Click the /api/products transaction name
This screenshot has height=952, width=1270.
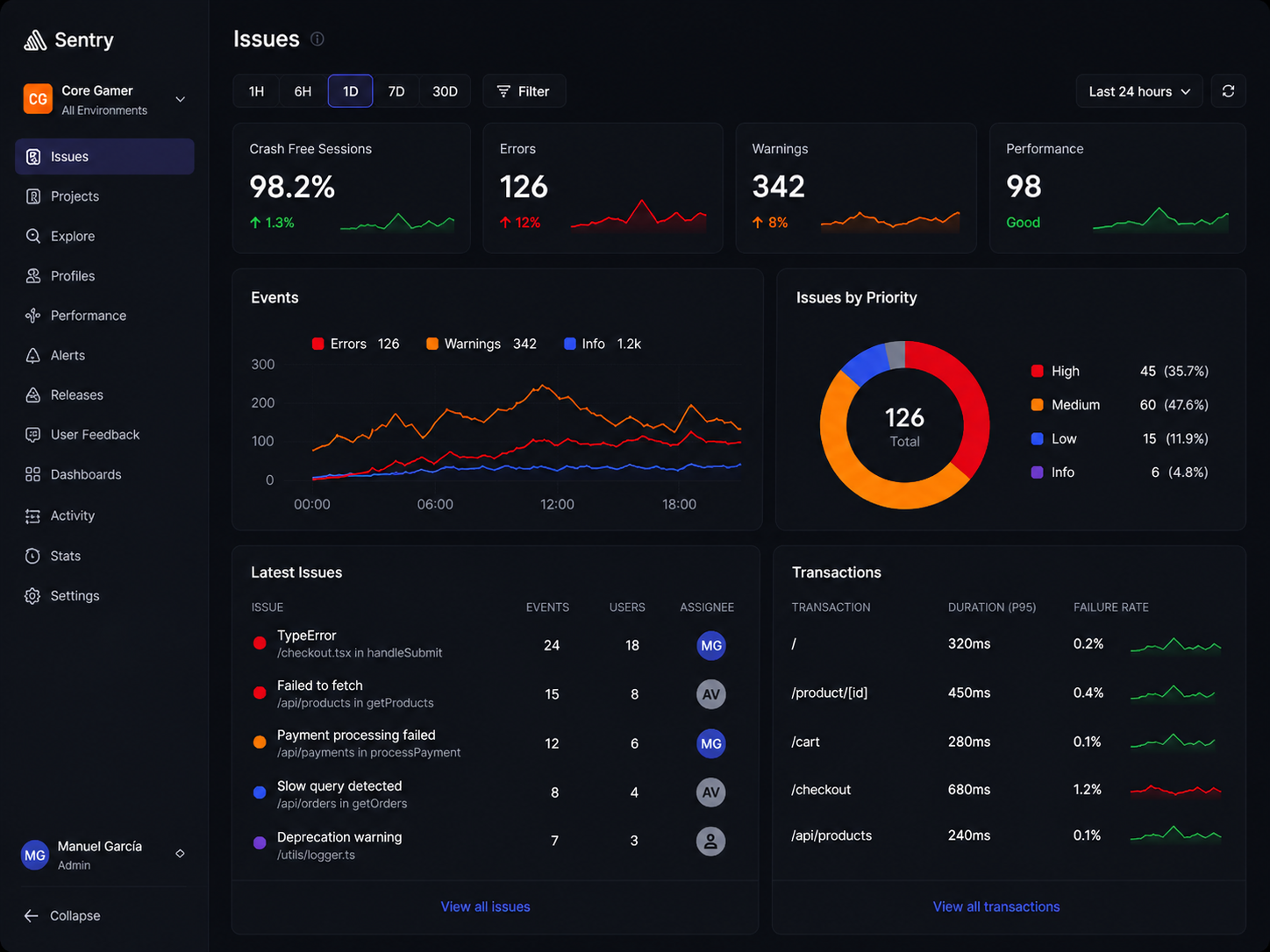pyautogui.click(x=831, y=835)
